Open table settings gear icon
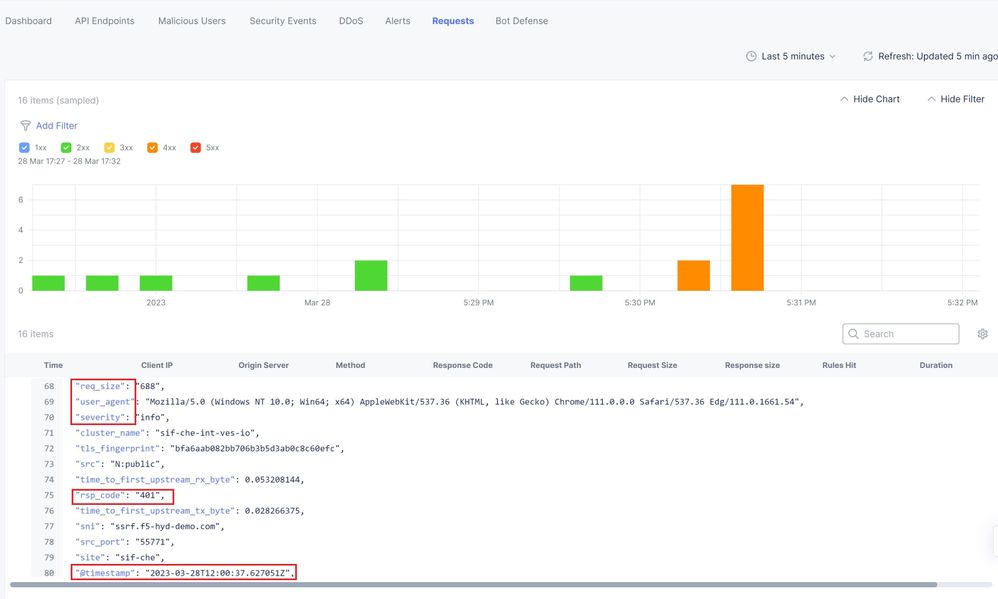The height and width of the screenshot is (599, 998). point(982,334)
